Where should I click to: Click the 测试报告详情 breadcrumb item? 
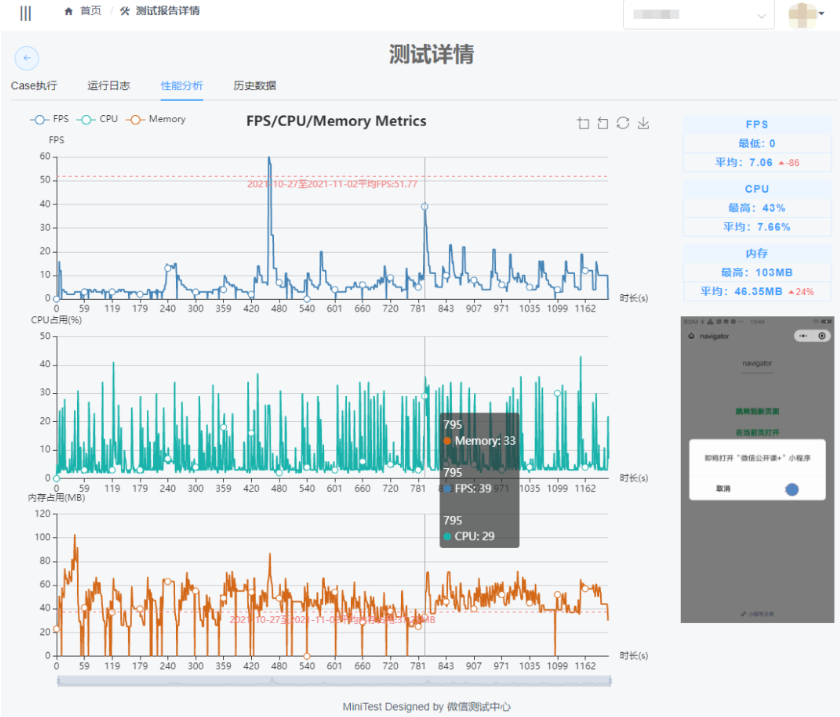click(168, 11)
